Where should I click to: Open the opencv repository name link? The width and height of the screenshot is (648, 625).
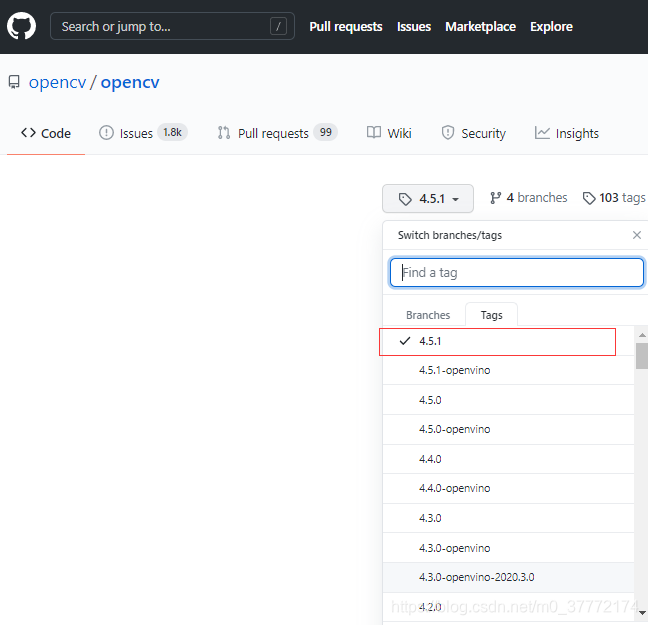pos(130,82)
